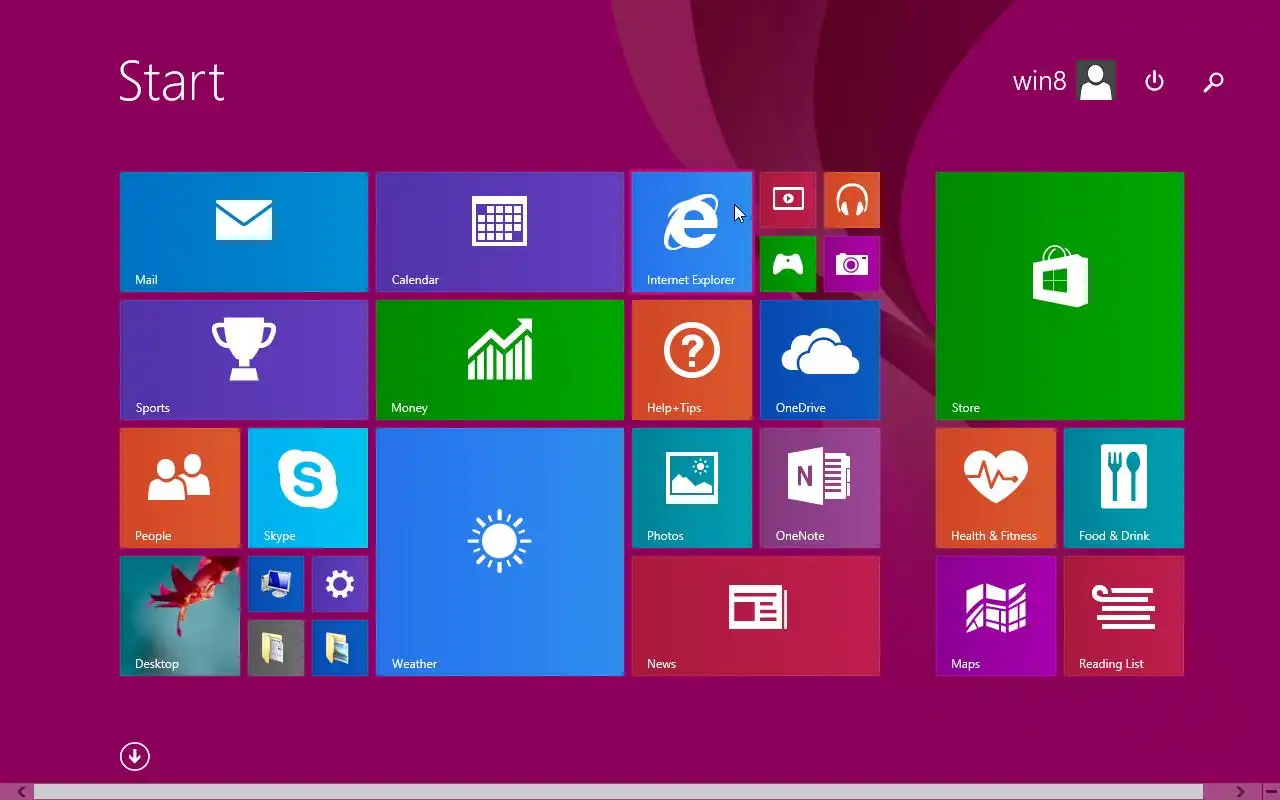Open the win8 user account menu
Screen dimensions: 1280x800
[1064, 81]
